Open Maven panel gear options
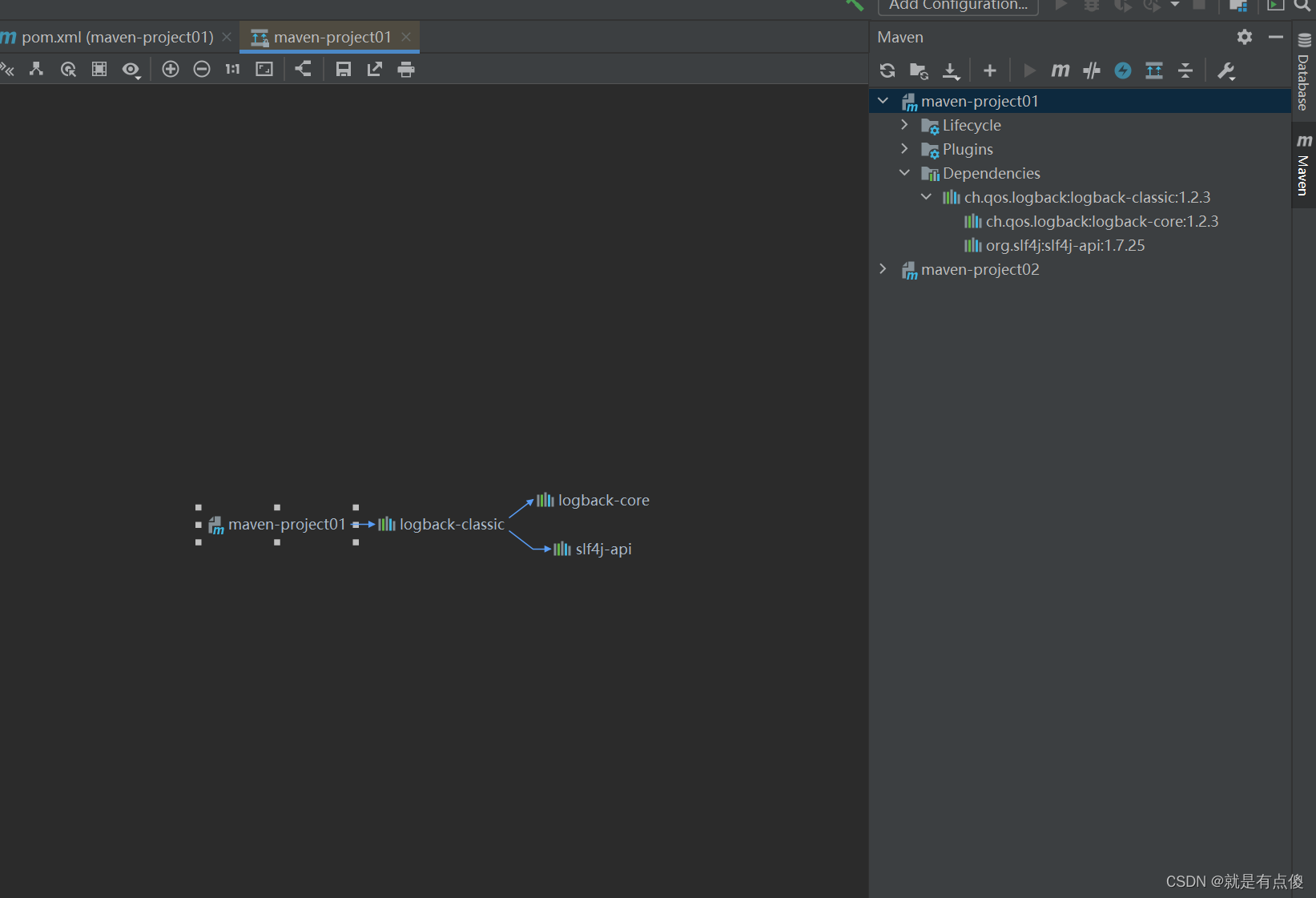 (x=1245, y=37)
